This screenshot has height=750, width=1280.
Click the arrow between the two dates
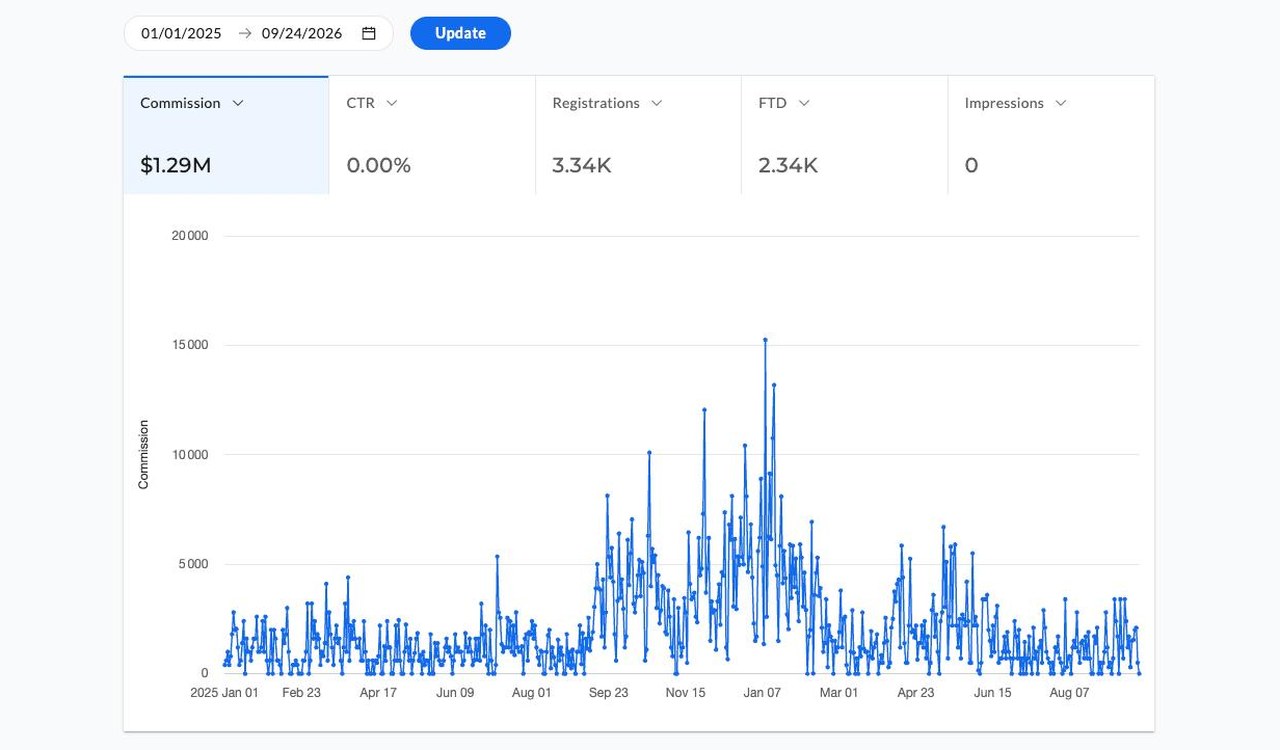tap(245, 33)
